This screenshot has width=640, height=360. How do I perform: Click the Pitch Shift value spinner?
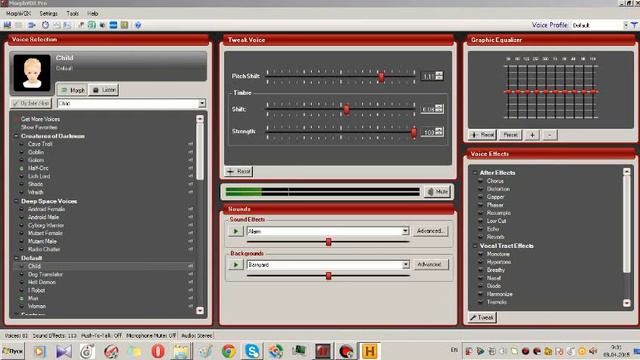pos(439,76)
